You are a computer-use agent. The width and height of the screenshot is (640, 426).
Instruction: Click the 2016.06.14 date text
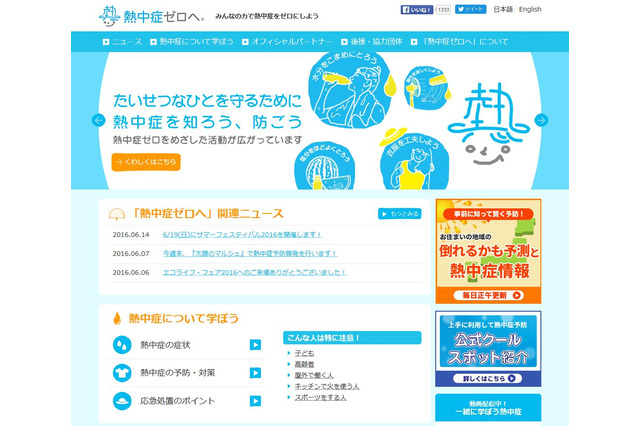click(131, 235)
